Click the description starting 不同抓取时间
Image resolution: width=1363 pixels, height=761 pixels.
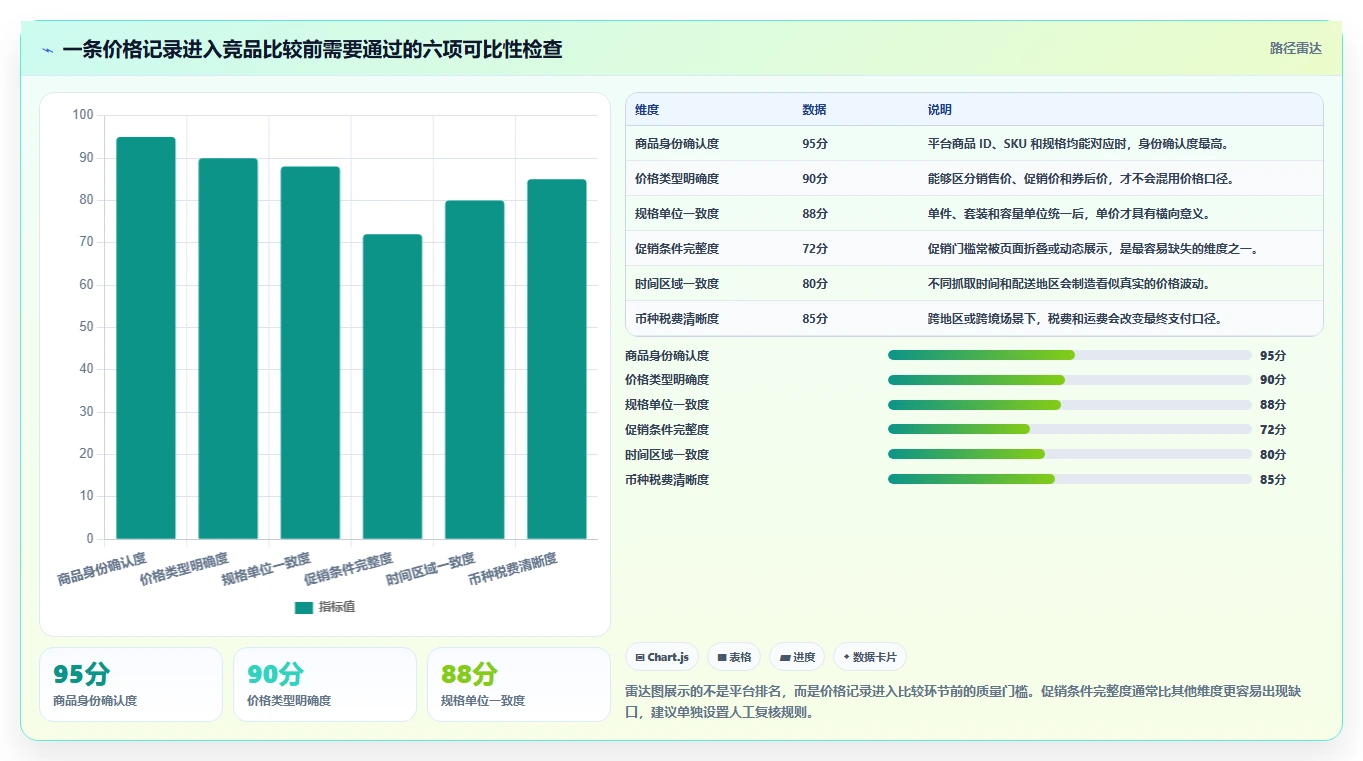(x=1069, y=284)
